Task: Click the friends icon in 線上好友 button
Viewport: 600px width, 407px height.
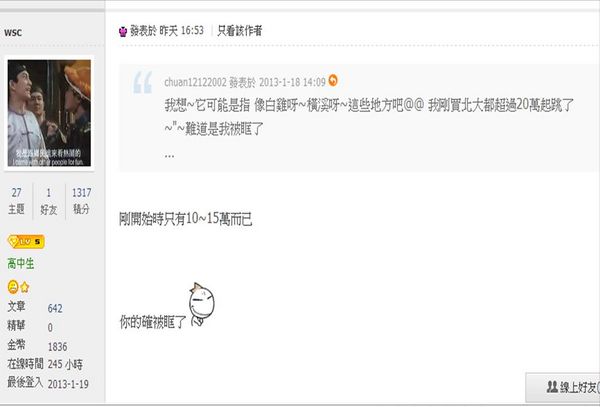Action: (552, 387)
